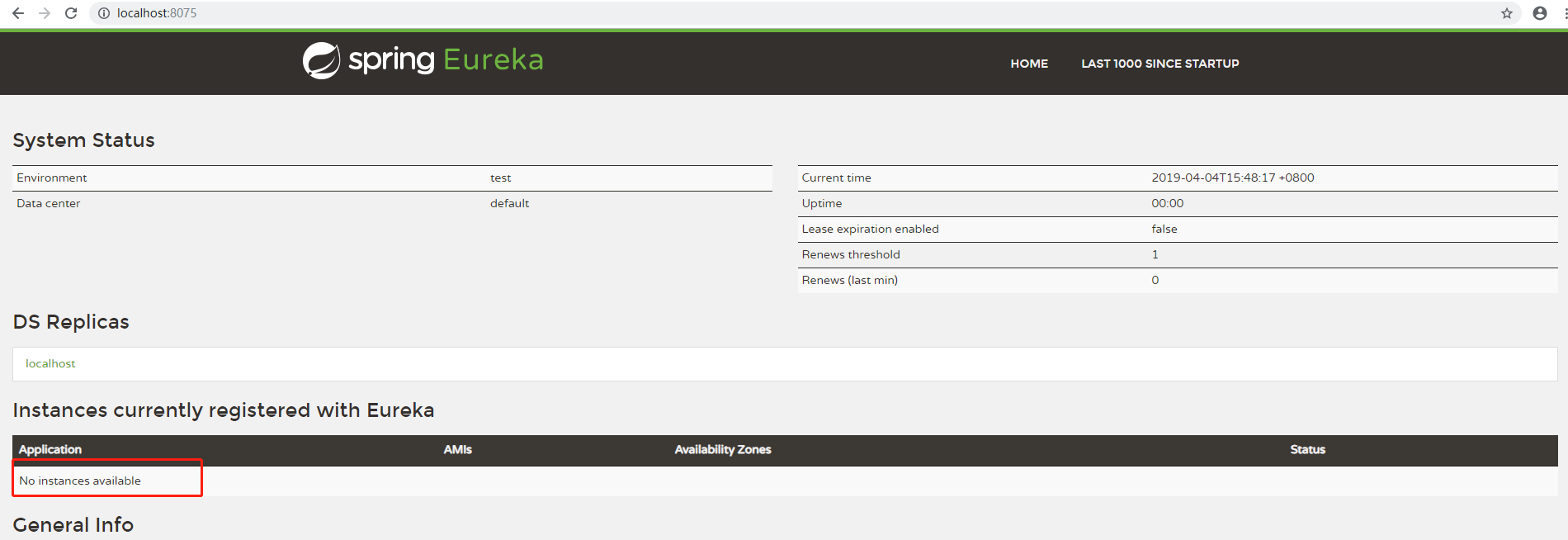Click the Uptime label
The width and height of the screenshot is (1568, 540).
point(822,203)
